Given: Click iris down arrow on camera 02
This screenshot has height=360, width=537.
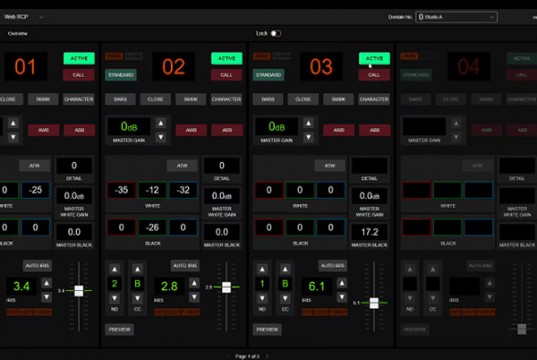Looking at the screenshot, I should tap(194, 297).
